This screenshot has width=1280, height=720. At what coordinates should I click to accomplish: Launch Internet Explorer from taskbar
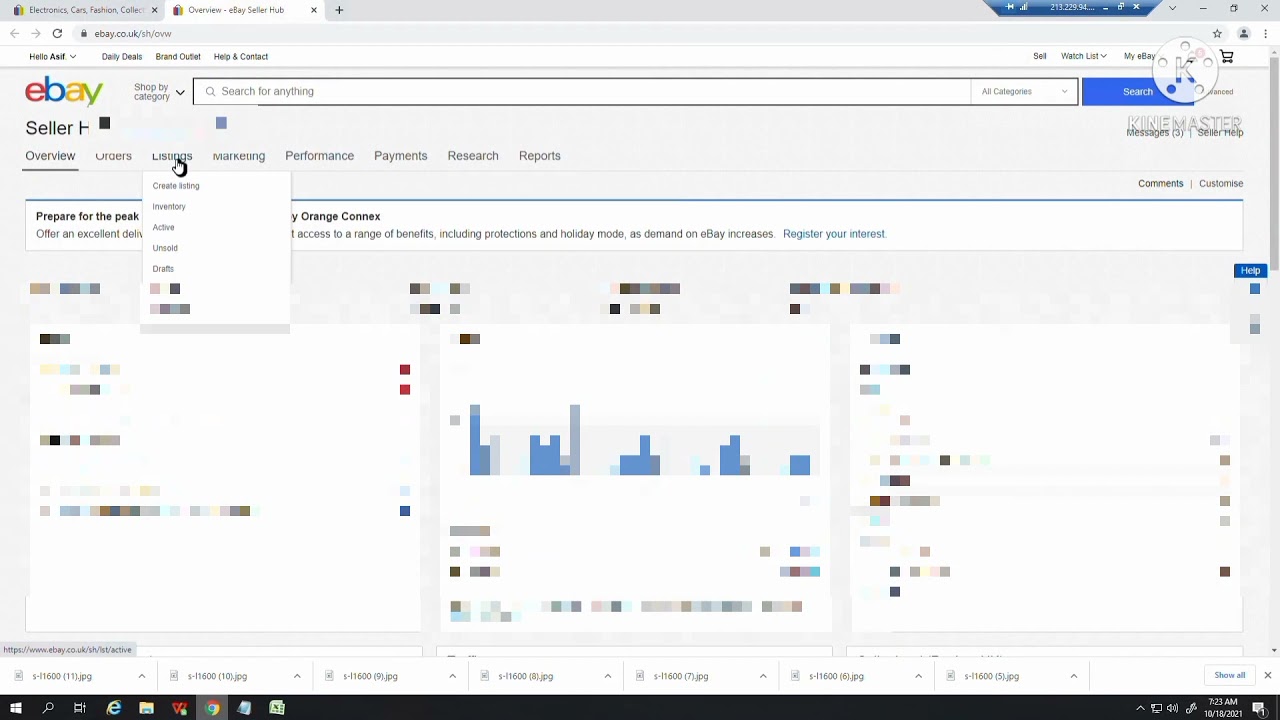click(x=114, y=708)
